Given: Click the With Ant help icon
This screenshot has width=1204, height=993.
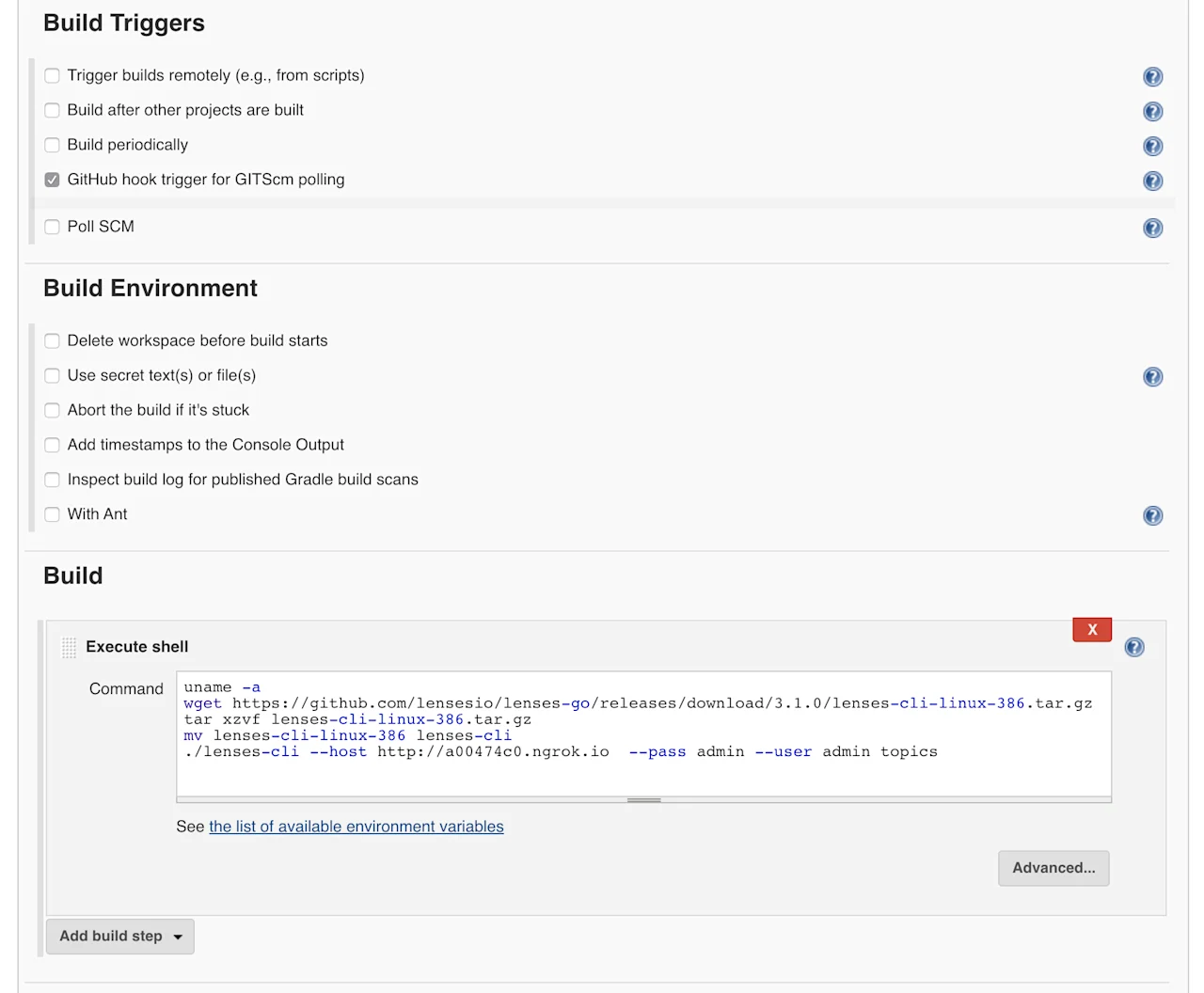Looking at the screenshot, I should point(1152,514).
